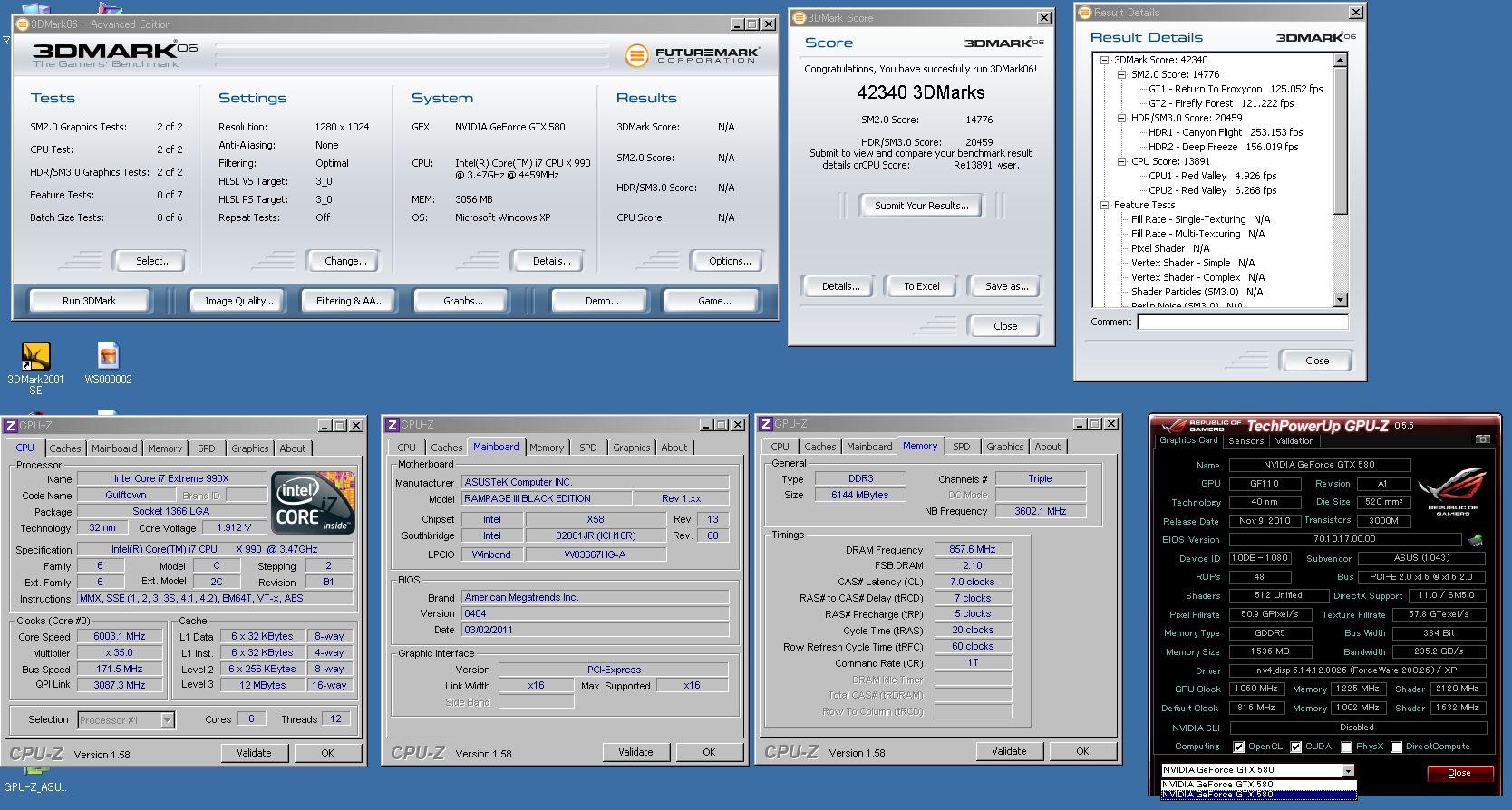Switch to the Sensors tab in GPU-Z
1512x810 pixels.
click(x=1245, y=441)
